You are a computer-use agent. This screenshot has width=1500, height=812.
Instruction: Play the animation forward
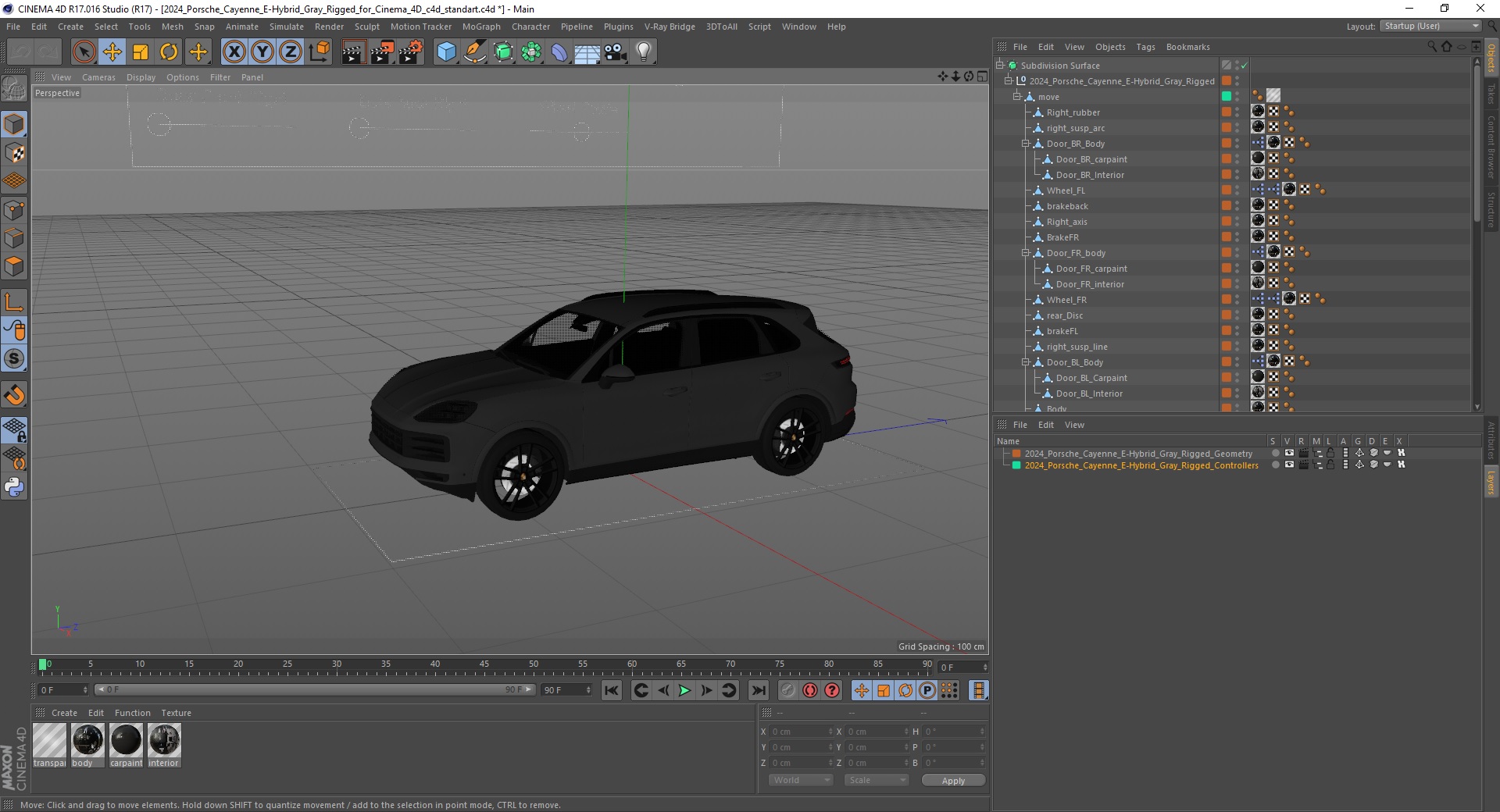(x=684, y=690)
